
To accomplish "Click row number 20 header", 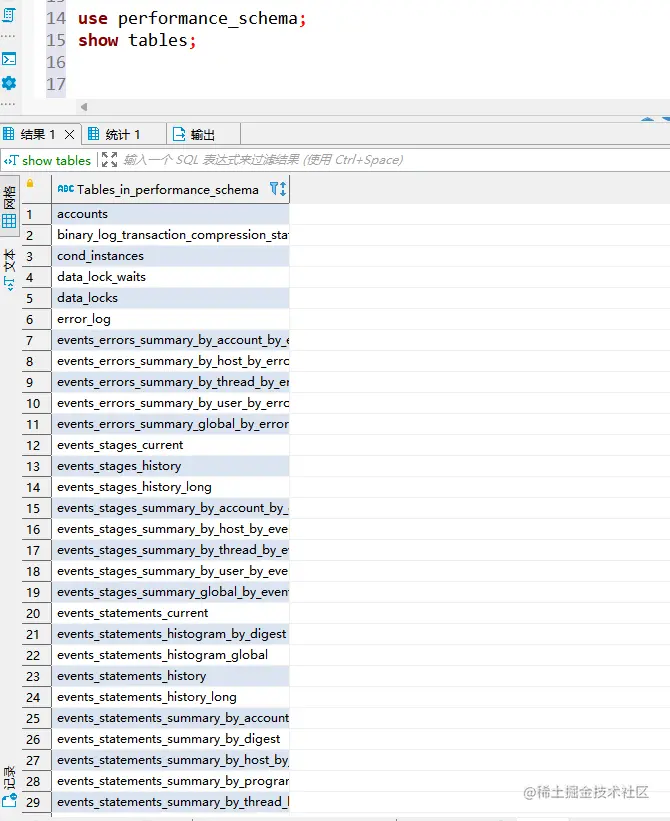I will pyautogui.click(x=37, y=613).
